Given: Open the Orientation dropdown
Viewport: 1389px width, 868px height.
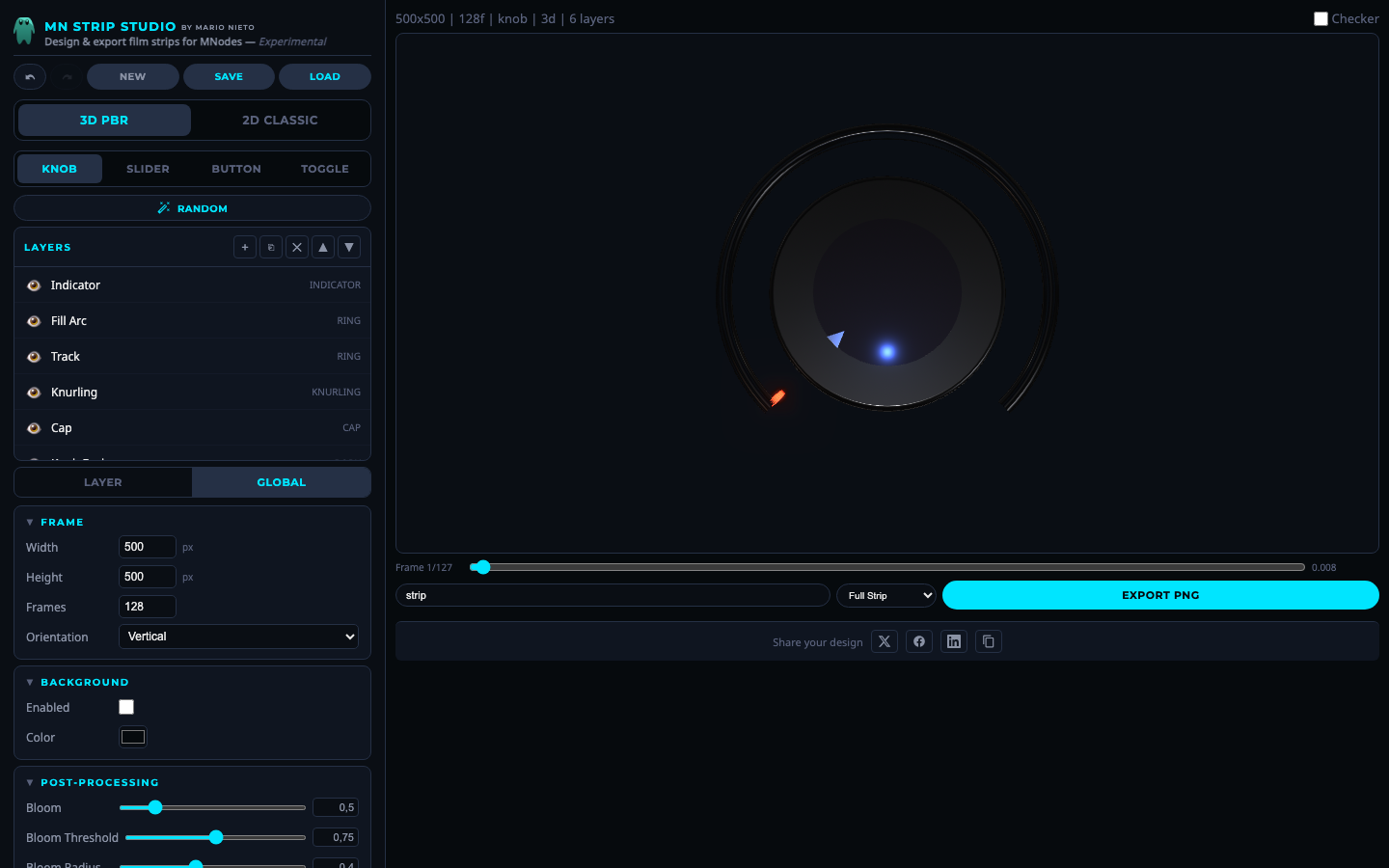Looking at the screenshot, I should (x=238, y=637).
